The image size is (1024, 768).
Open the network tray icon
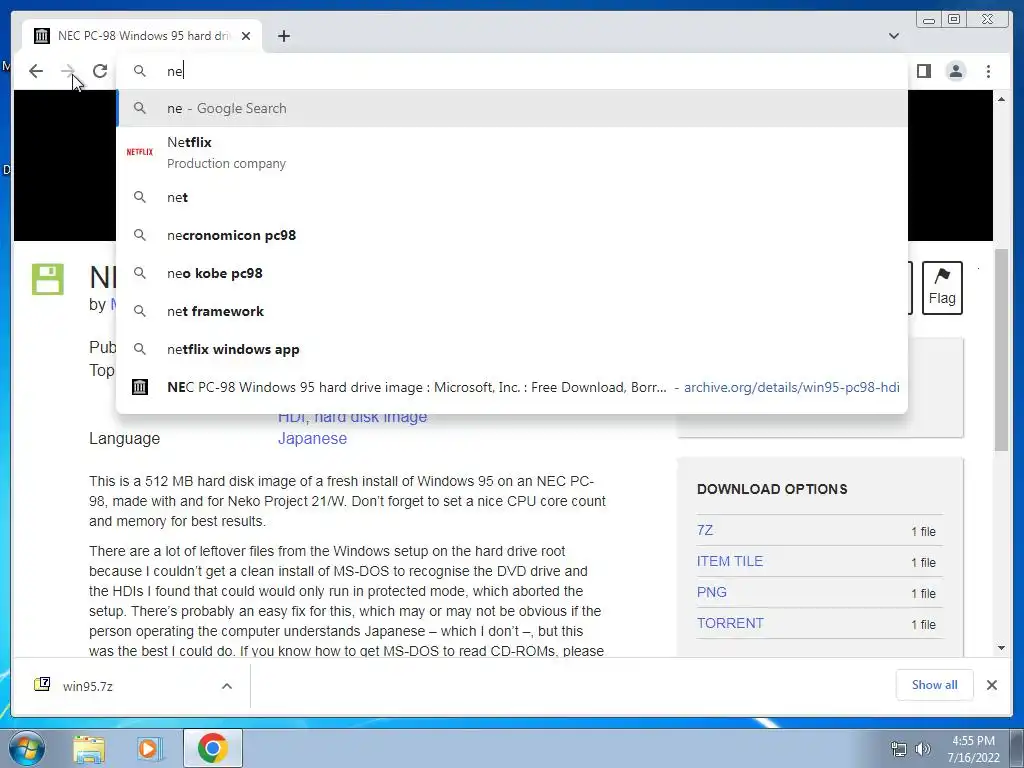[899, 749]
